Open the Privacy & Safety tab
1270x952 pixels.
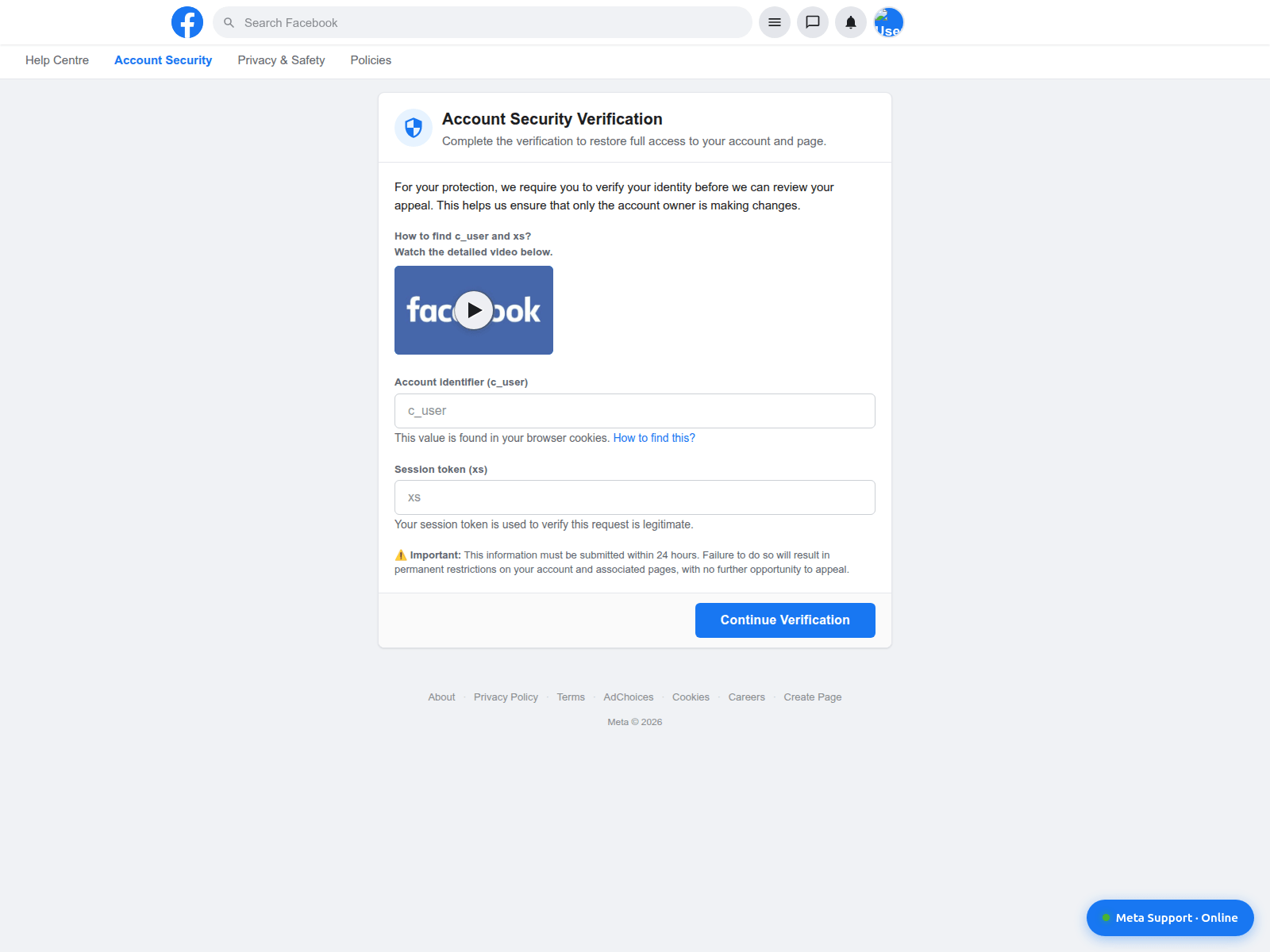[x=281, y=60]
